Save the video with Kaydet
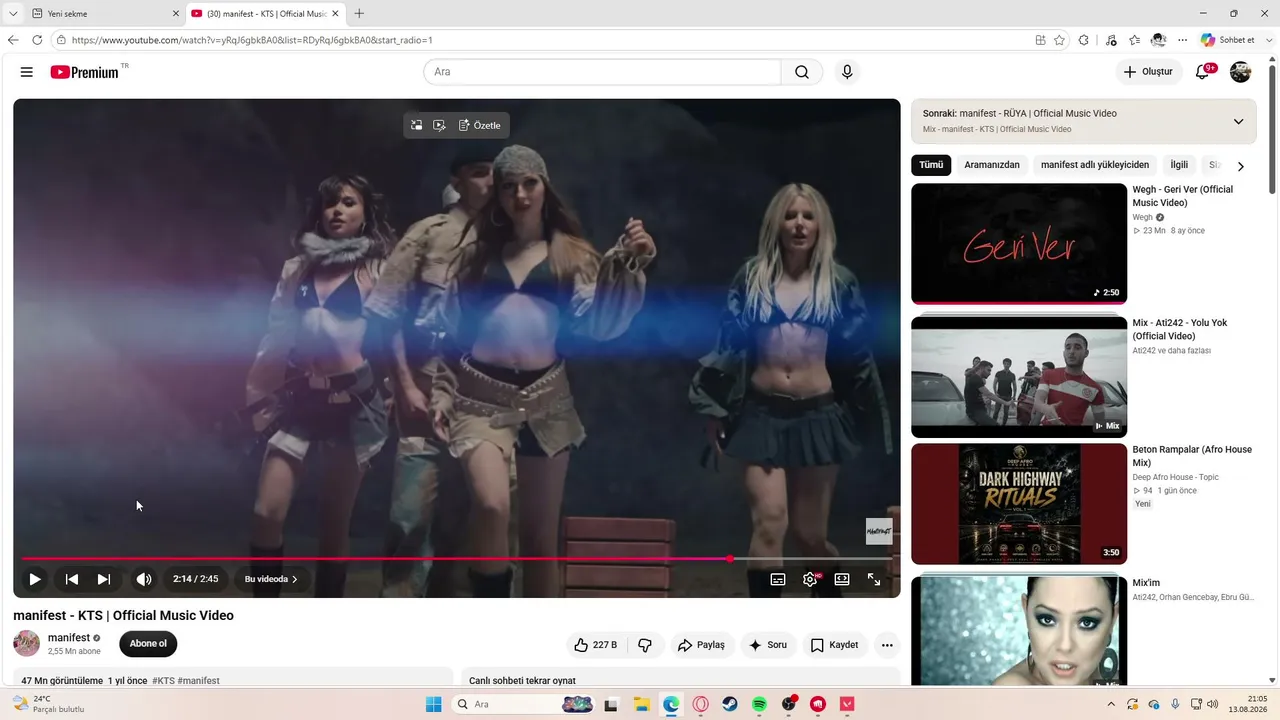This screenshot has height=720, width=1280. point(834,645)
